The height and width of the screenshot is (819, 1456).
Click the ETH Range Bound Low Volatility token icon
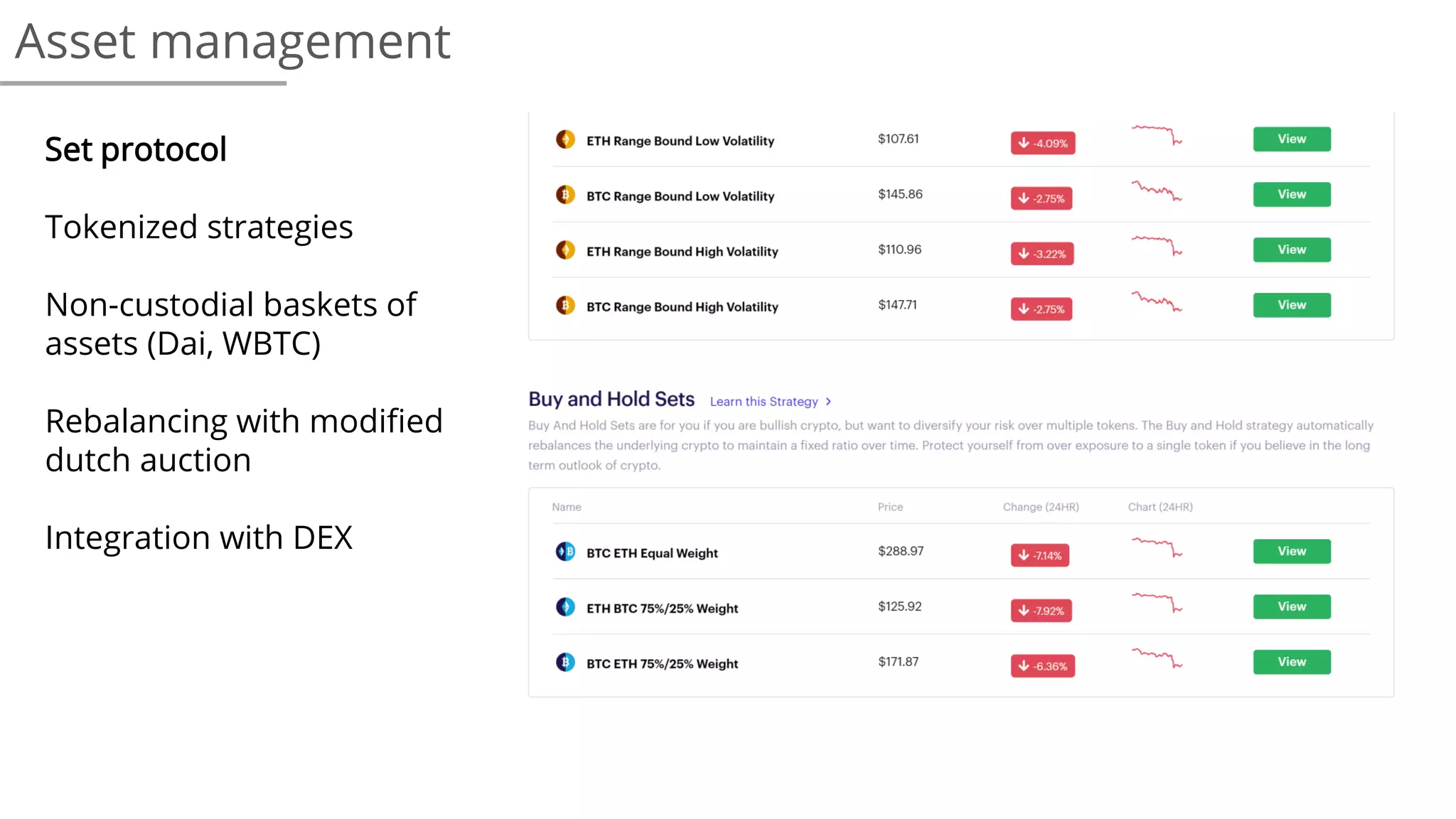point(565,139)
